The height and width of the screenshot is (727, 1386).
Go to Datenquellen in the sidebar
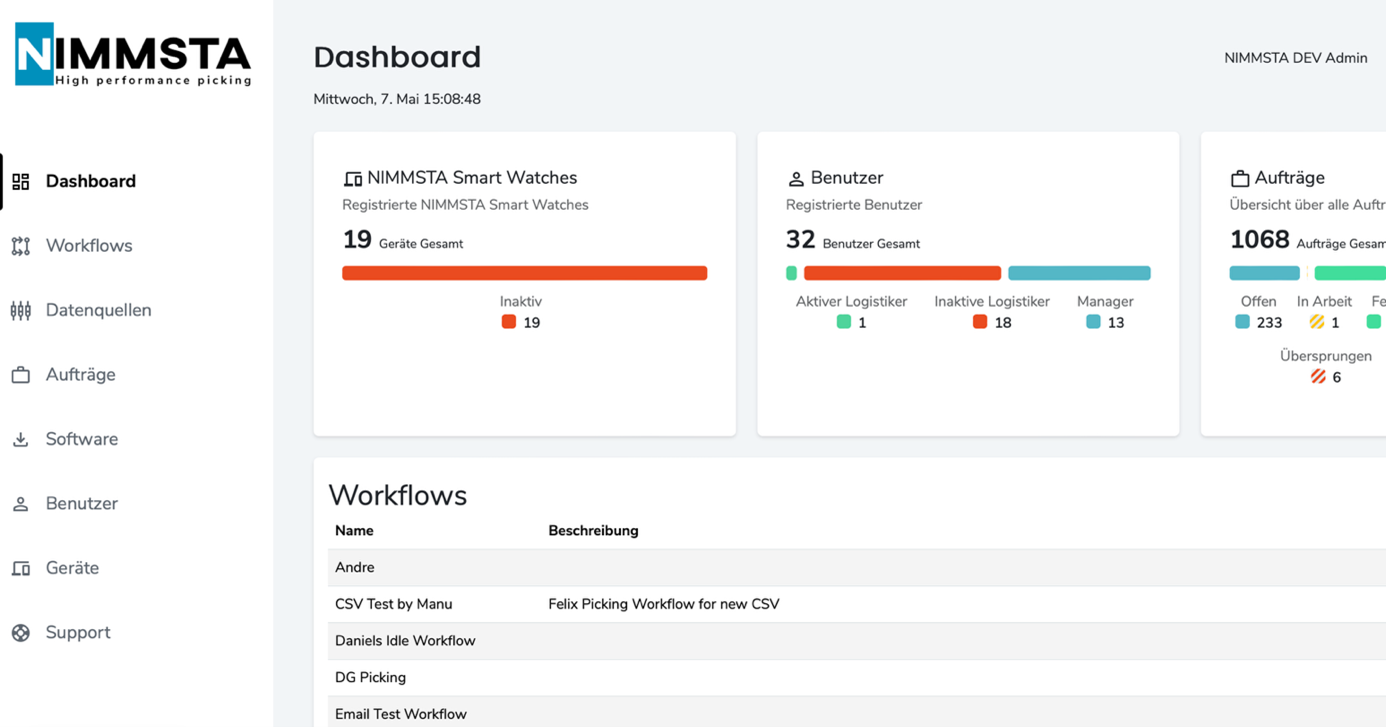98,310
